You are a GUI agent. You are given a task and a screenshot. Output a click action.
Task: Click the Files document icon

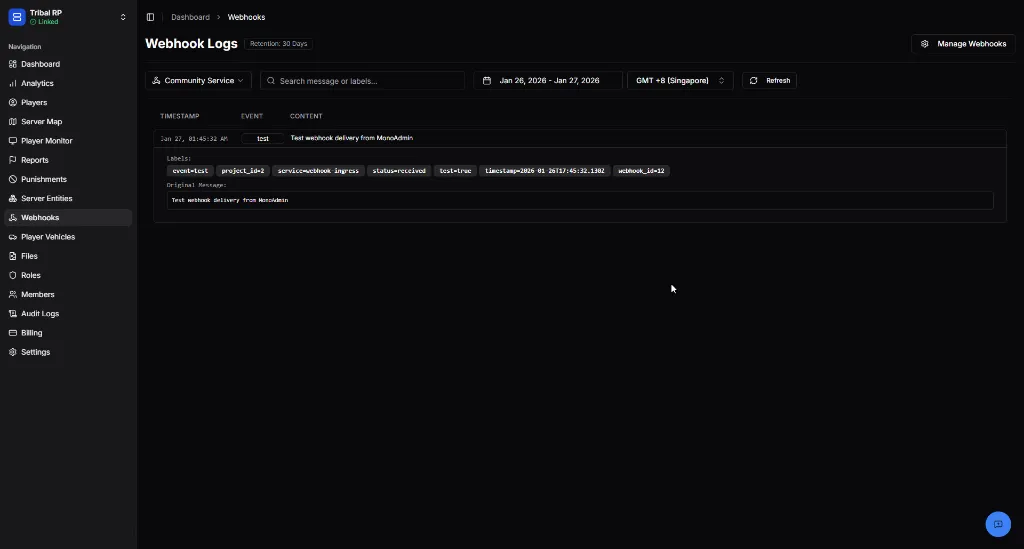click(12, 256)
